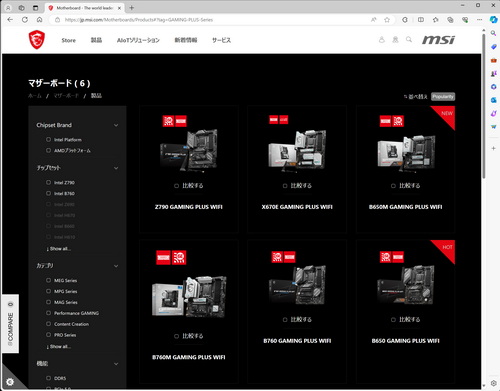Open the Store menu item
The width and height of the screenshot is (500, 391).
coord(69,40)
